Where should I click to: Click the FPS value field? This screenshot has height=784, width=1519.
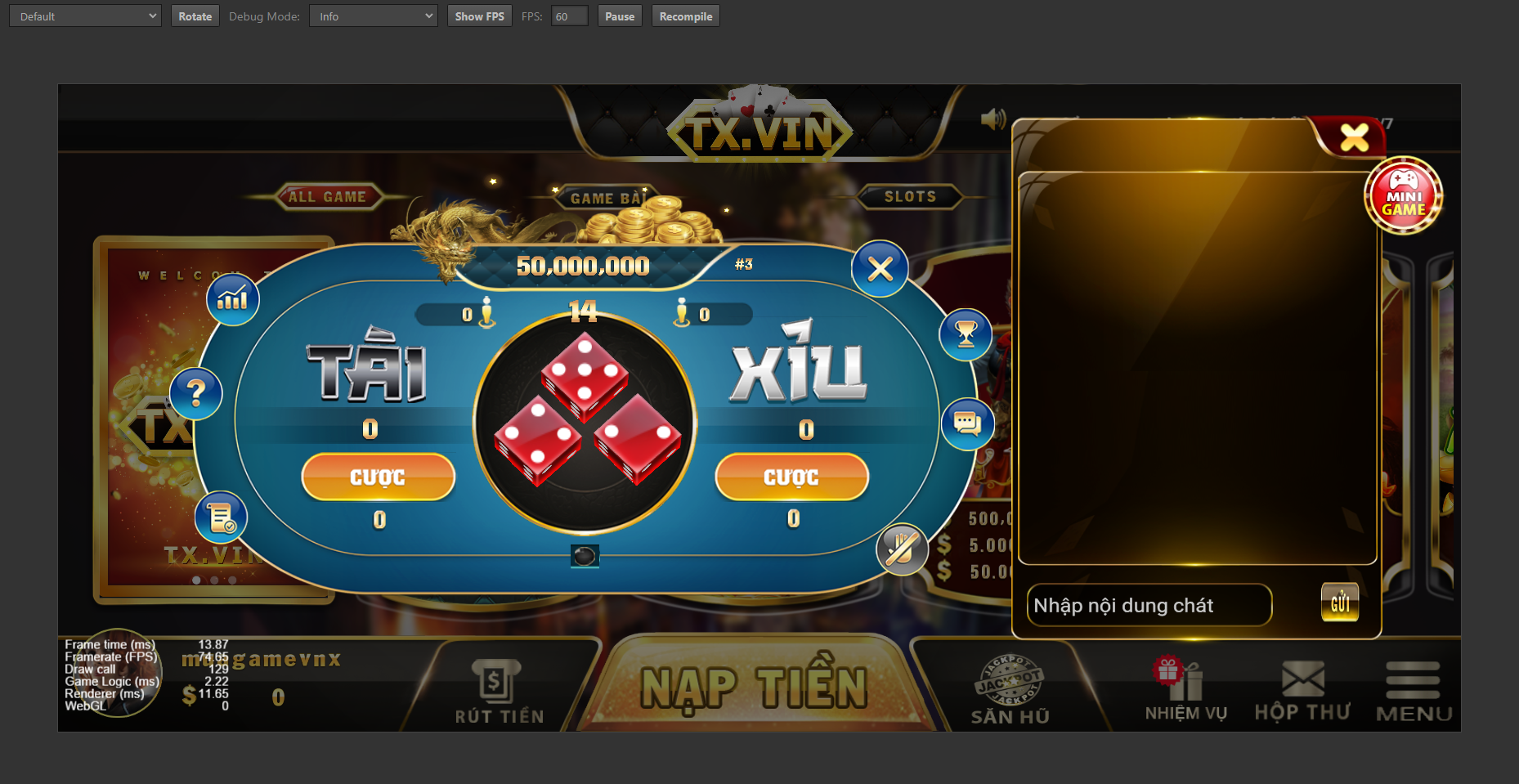pos(569,16)
